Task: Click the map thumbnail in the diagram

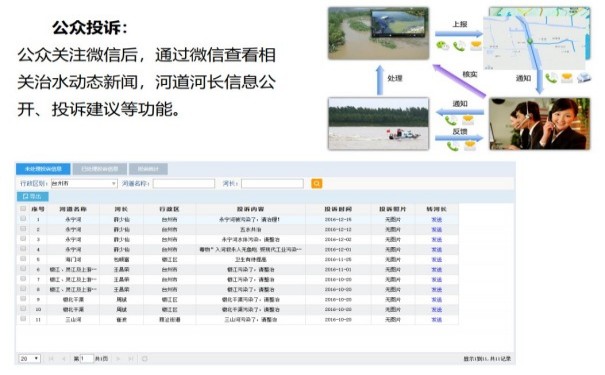Action: pos(537,39)
